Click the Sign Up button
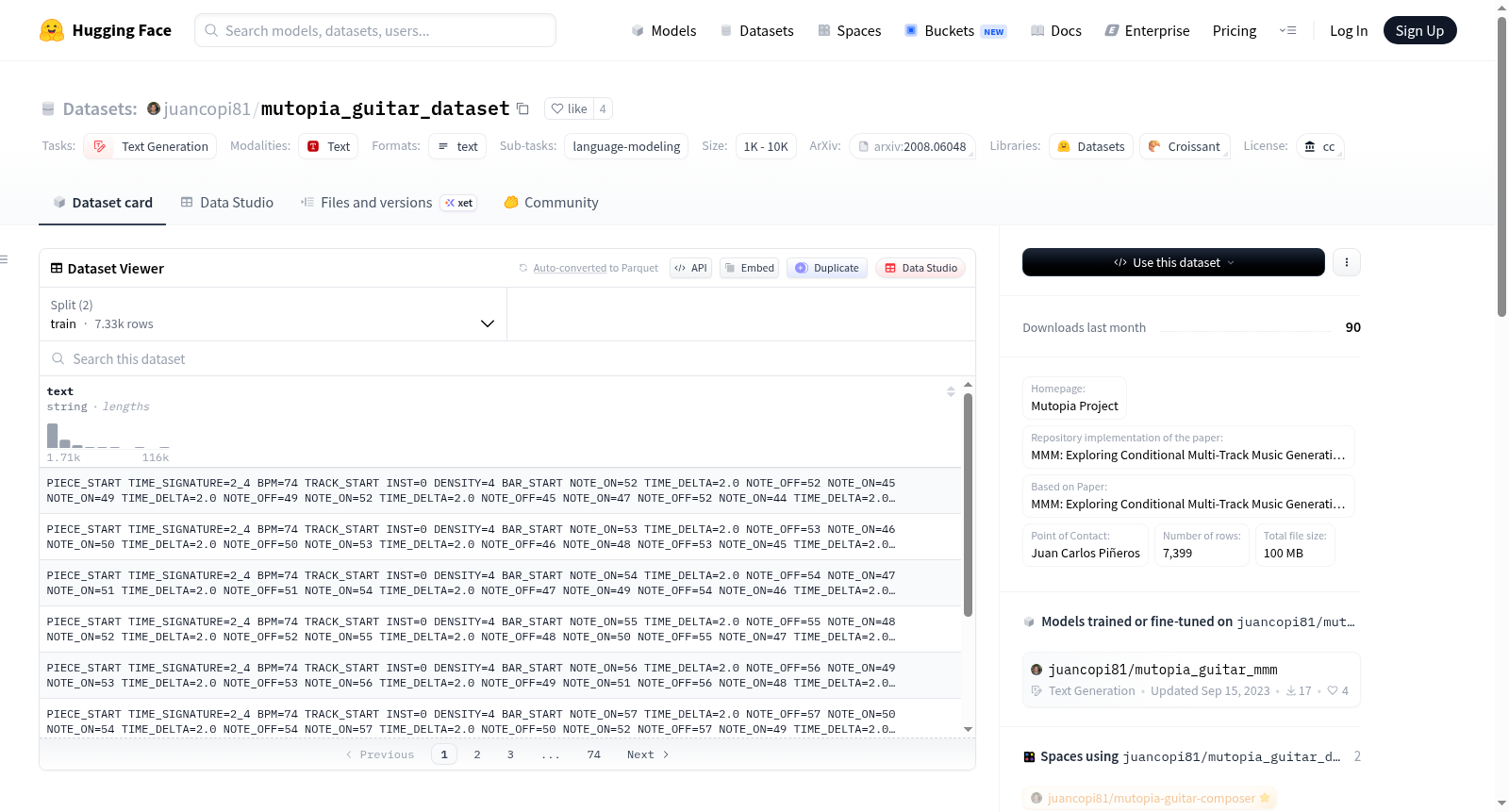This screenshot has width=1509, height=812. point(1419,30)
